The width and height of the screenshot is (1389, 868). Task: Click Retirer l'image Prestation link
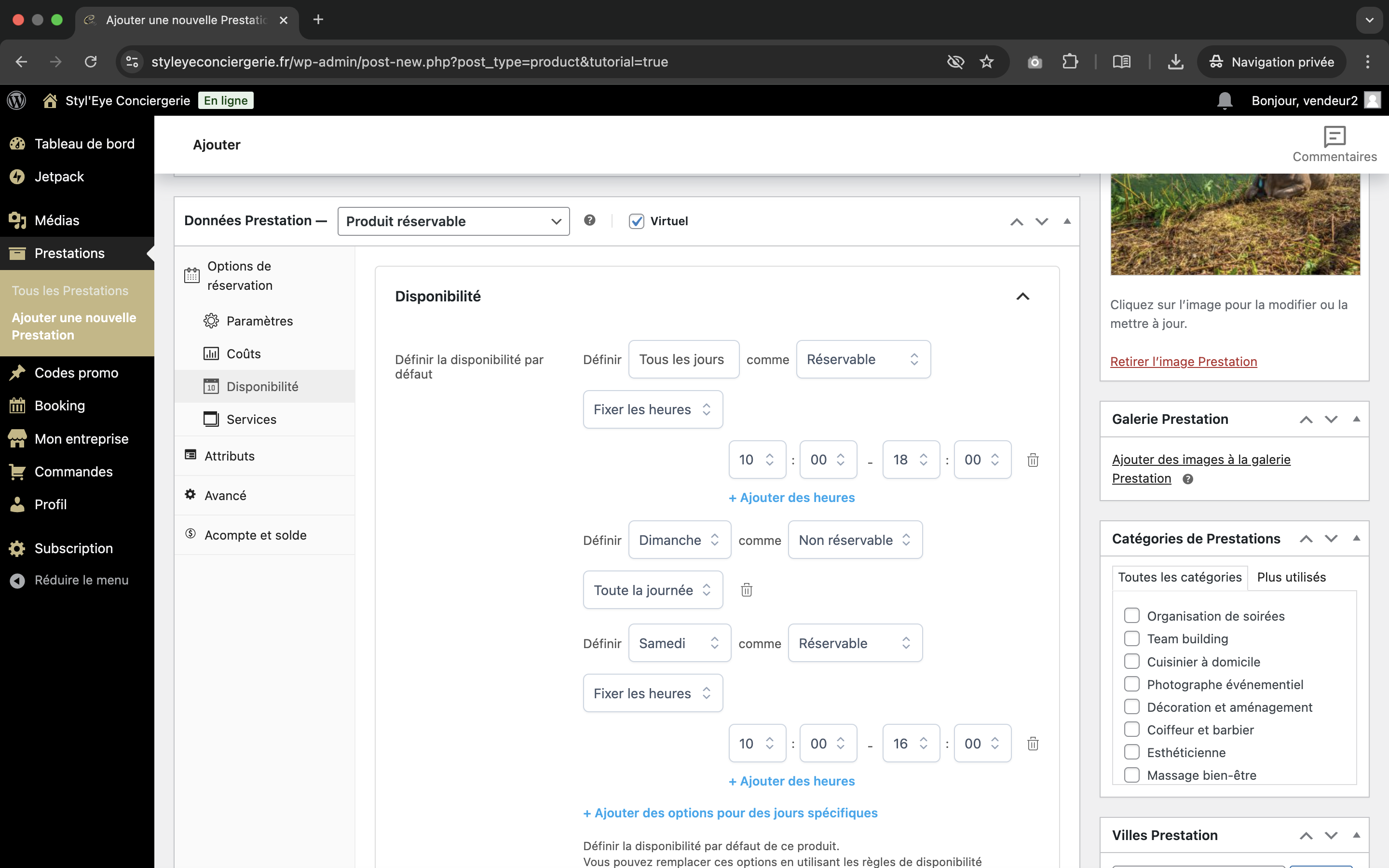(x=1183, y=362)
